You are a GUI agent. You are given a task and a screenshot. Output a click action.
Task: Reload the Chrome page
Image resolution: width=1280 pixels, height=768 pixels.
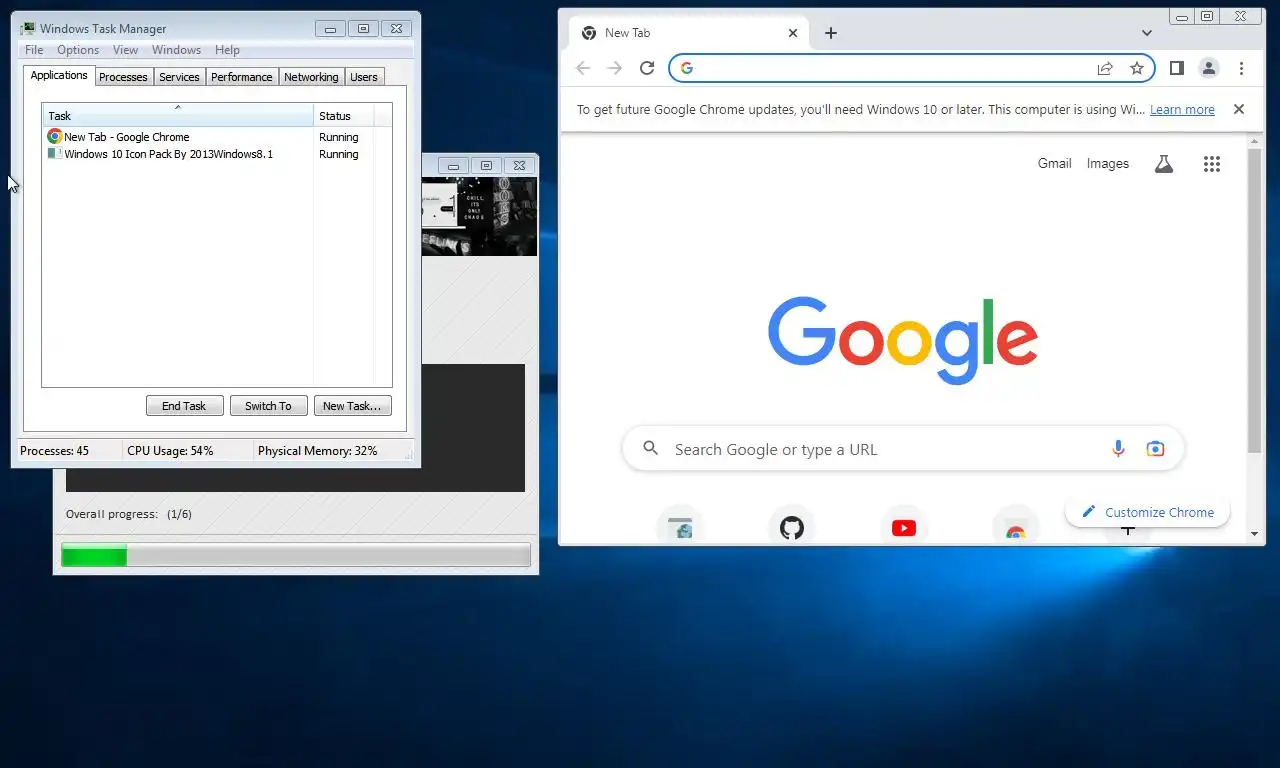(647, 68)
